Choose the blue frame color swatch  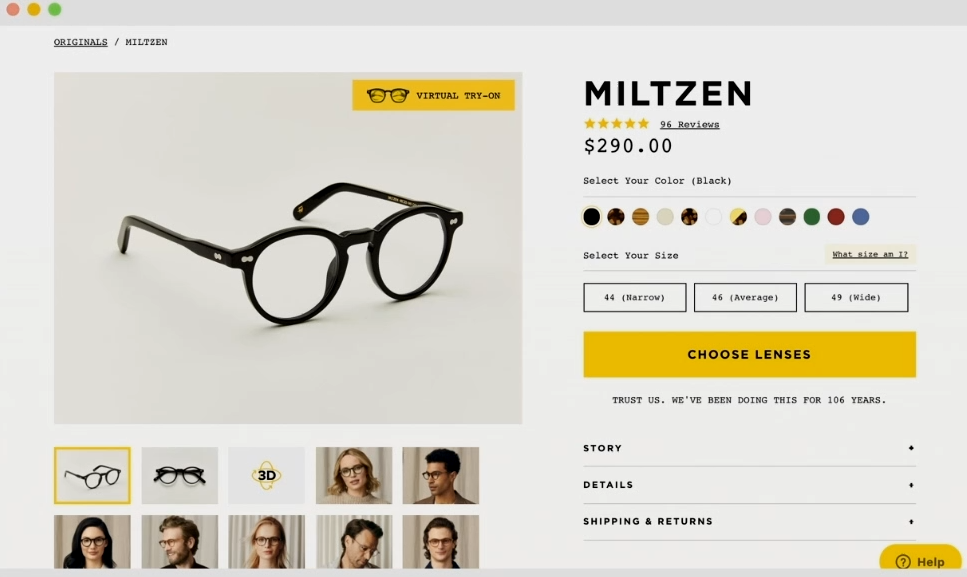(860, 216)
